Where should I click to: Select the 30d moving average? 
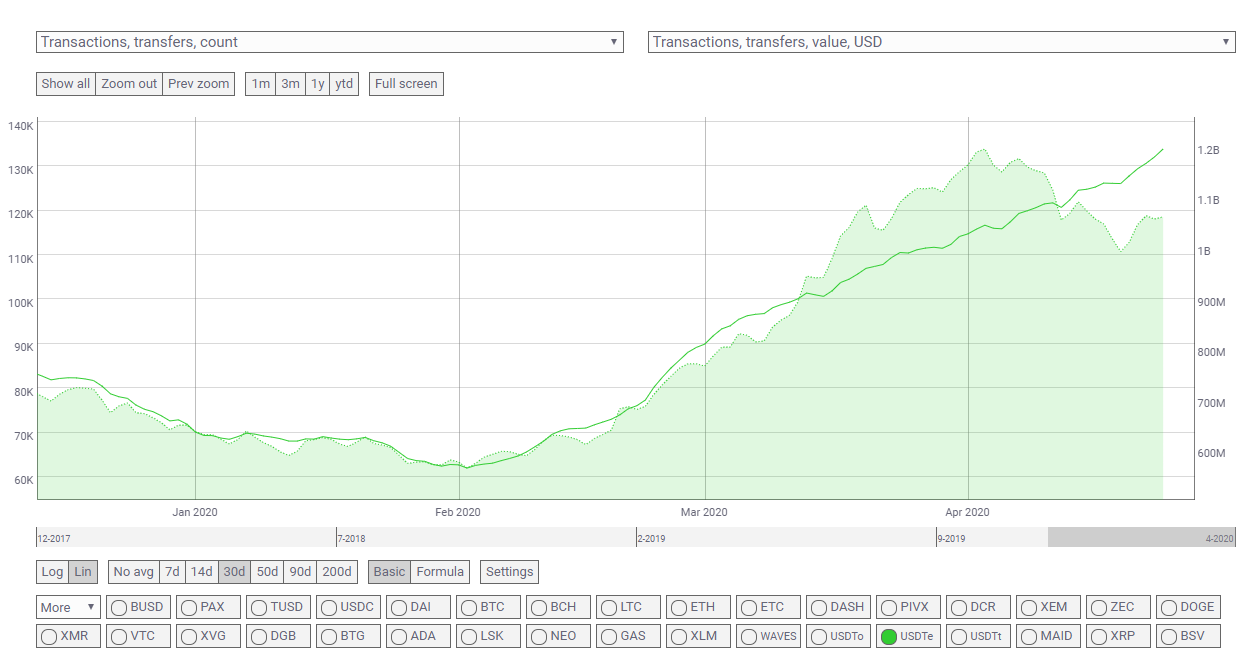click(x=235, y=572)
